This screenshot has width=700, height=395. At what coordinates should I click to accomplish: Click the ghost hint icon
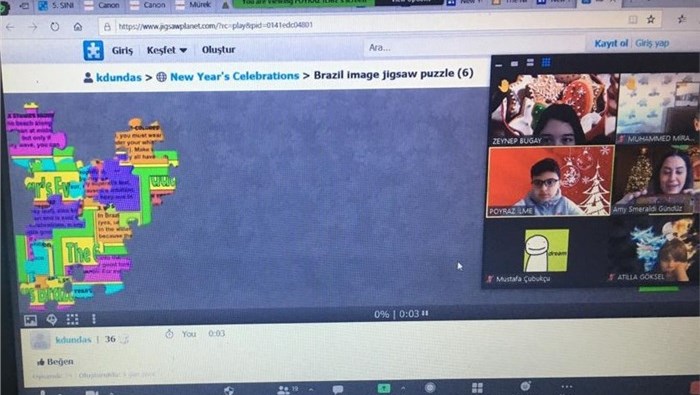(x=52, y=319)
